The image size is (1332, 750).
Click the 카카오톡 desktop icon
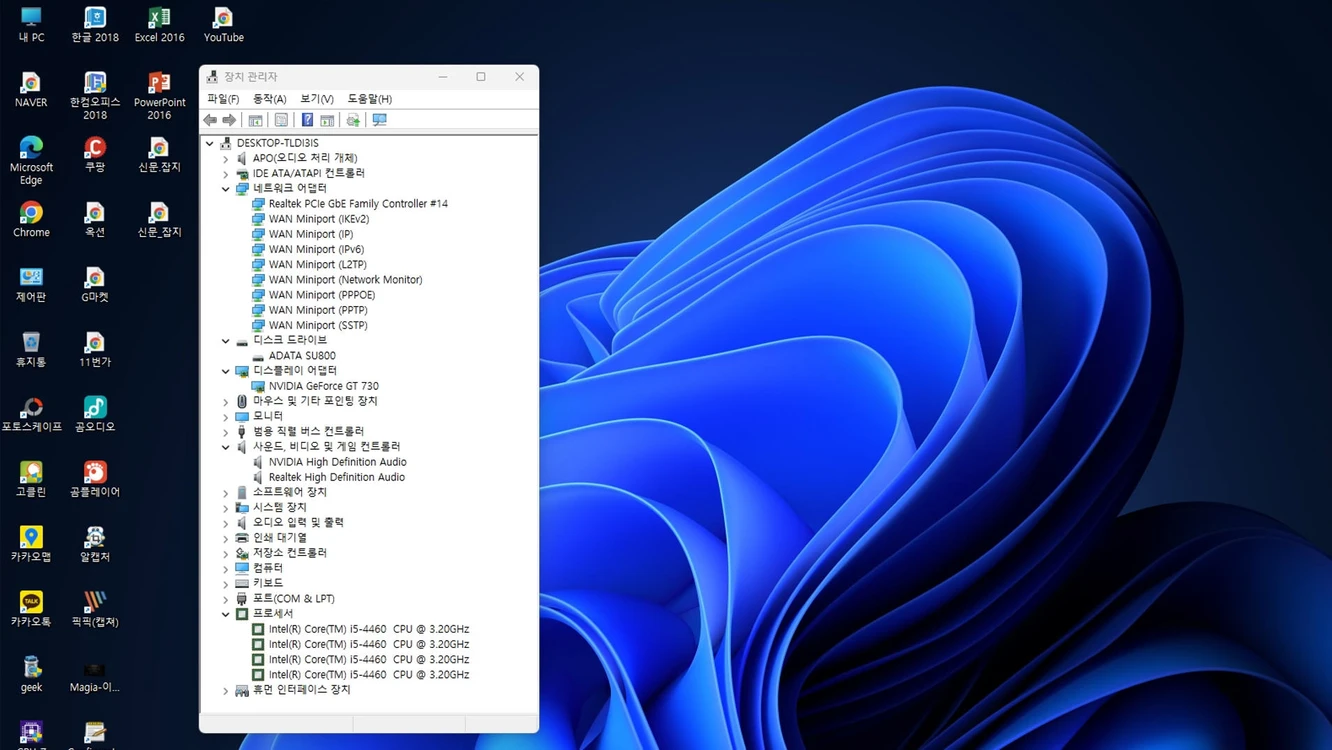pyautogui.click(x=31, y=610)
